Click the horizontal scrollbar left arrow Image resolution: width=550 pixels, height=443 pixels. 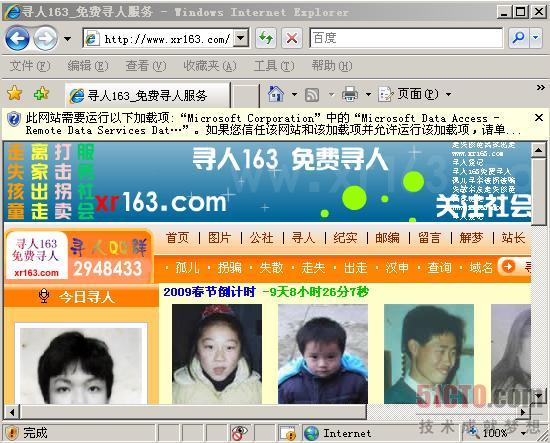12,412
